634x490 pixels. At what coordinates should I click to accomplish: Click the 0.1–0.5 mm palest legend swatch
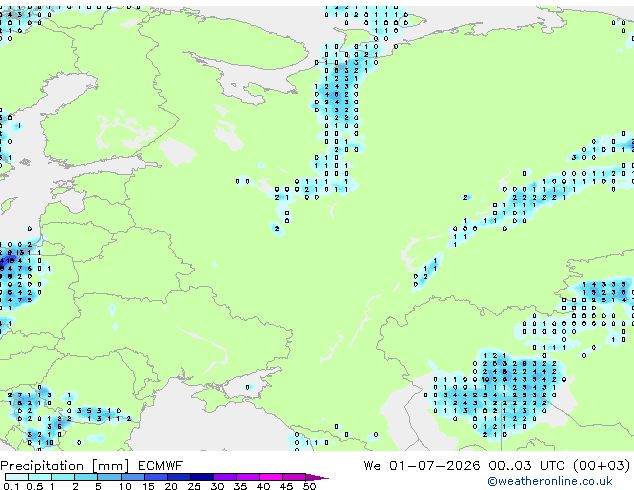point(17,477)
